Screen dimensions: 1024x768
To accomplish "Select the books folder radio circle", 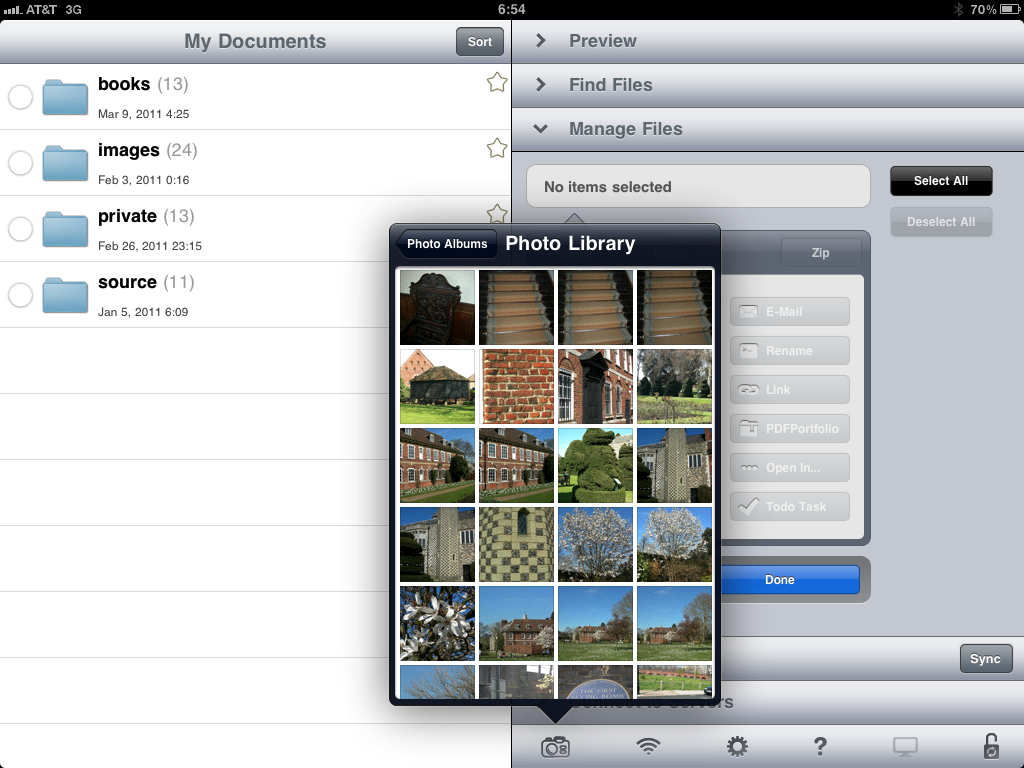I will 20,97.
